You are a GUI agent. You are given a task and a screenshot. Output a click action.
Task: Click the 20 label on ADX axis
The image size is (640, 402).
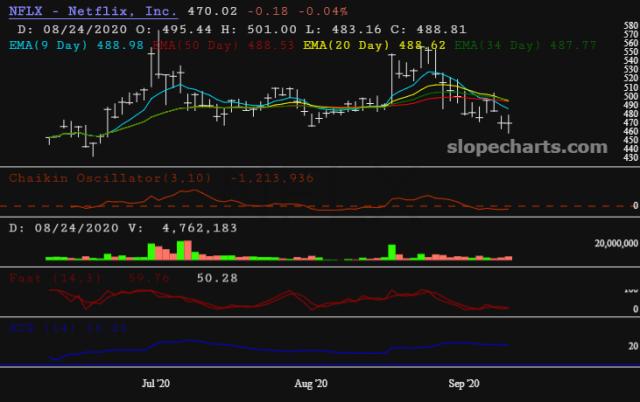click(x=633, y=346)
